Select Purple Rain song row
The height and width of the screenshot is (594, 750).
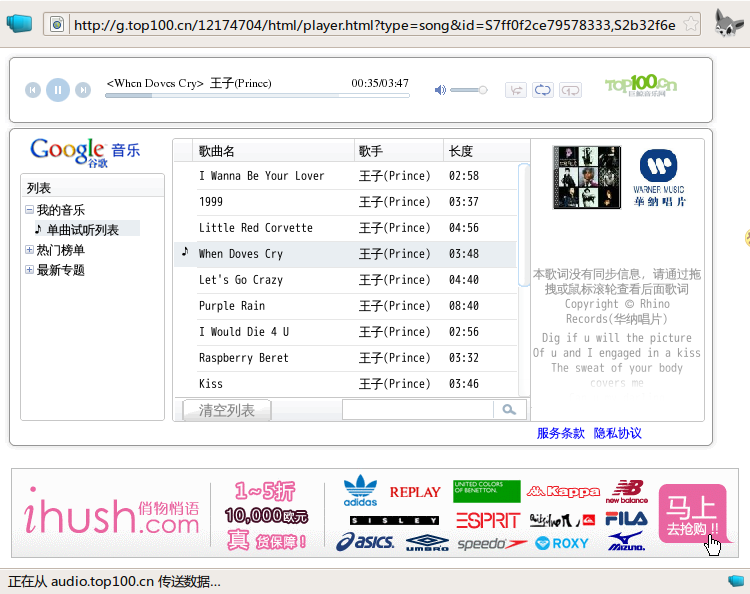345,306
